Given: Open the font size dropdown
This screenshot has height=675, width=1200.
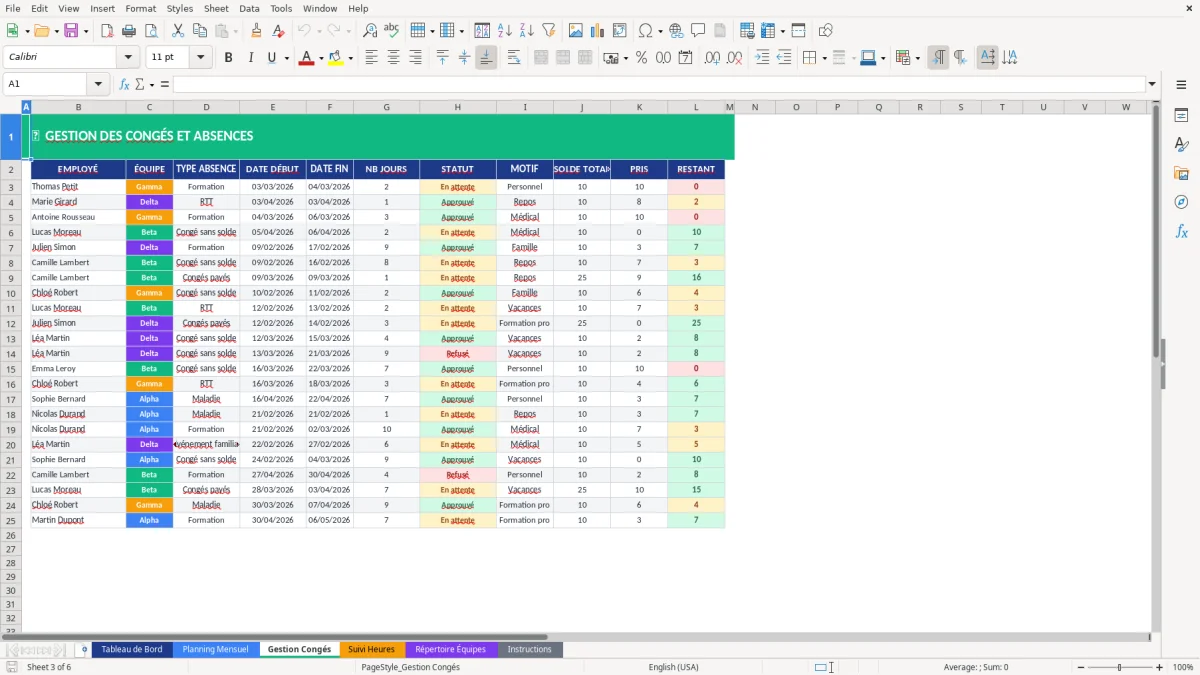Looking at the screenshot, I should 198,58.
